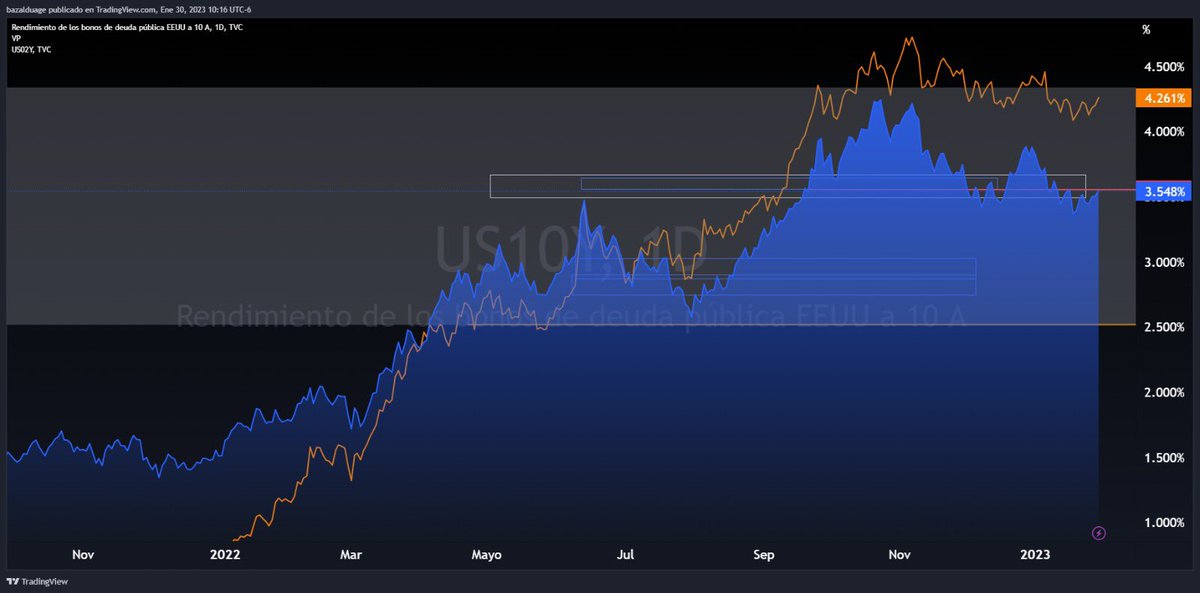Click the Jul label on time axis
Viewport: 1200px width, 593px height.
(x=627, y=554)
